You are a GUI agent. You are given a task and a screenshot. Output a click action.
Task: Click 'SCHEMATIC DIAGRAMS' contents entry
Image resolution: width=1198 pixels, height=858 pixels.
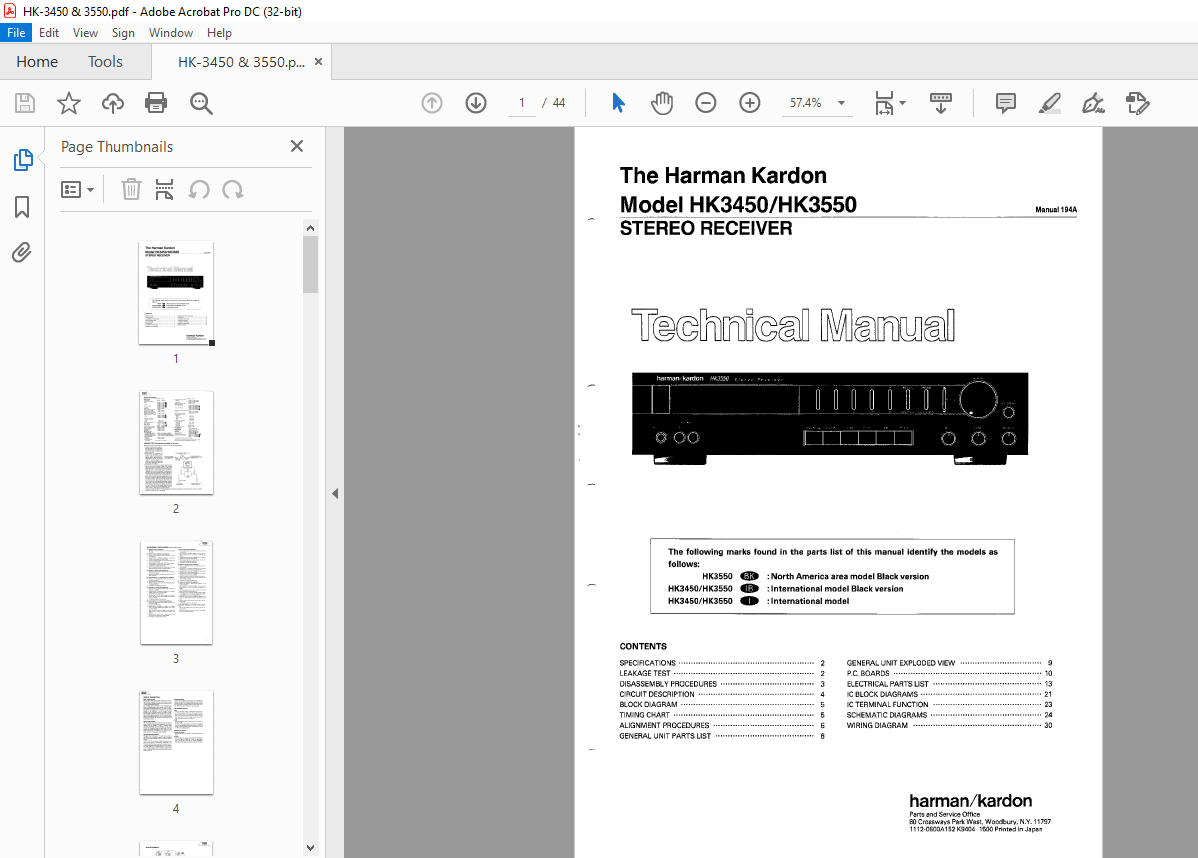click(886, 715)
